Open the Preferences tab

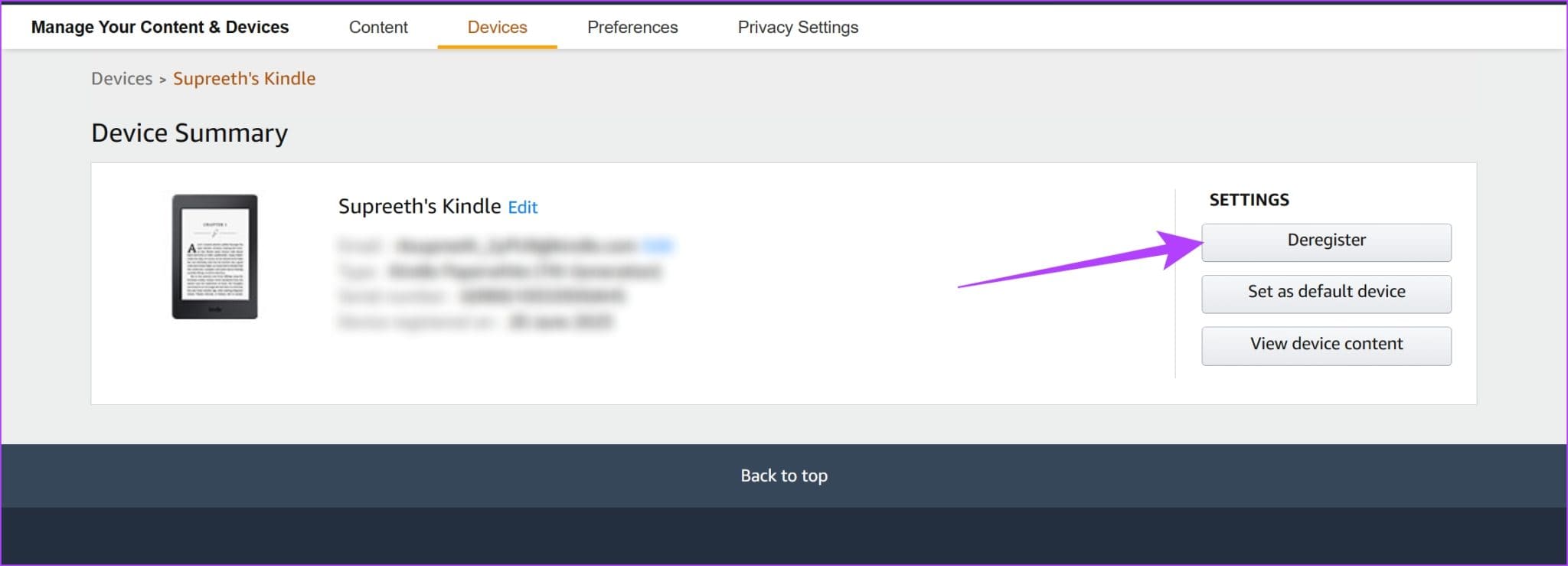click(x=632, y=28)
